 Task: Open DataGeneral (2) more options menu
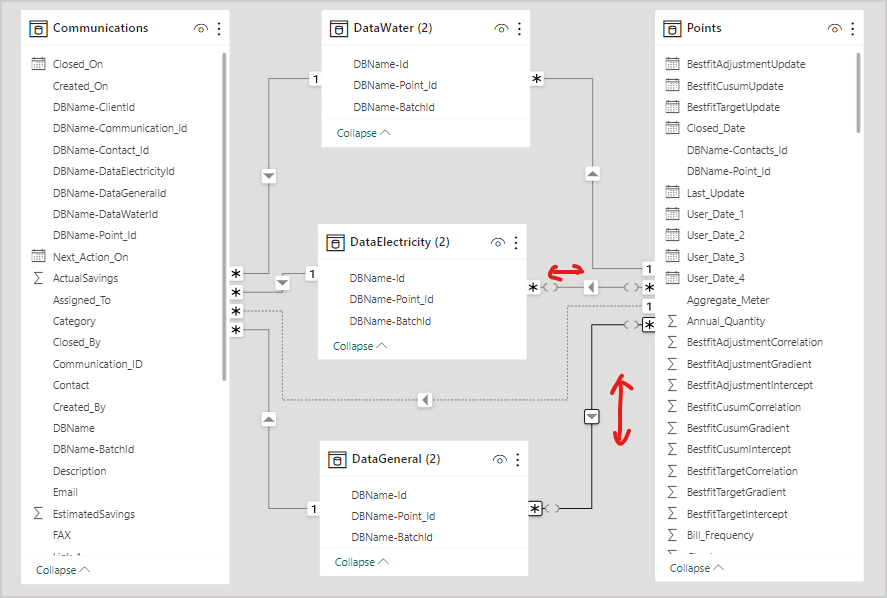(x=518, y=459)
